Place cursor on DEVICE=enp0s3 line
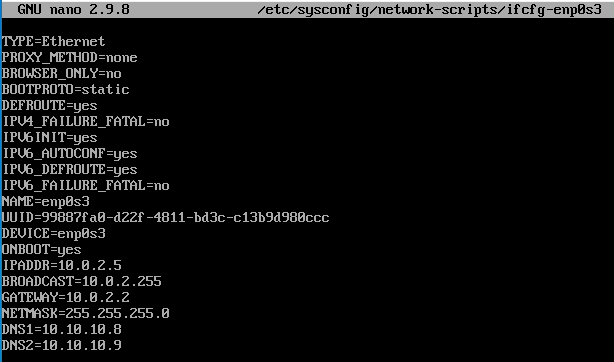 pos(54,234)
